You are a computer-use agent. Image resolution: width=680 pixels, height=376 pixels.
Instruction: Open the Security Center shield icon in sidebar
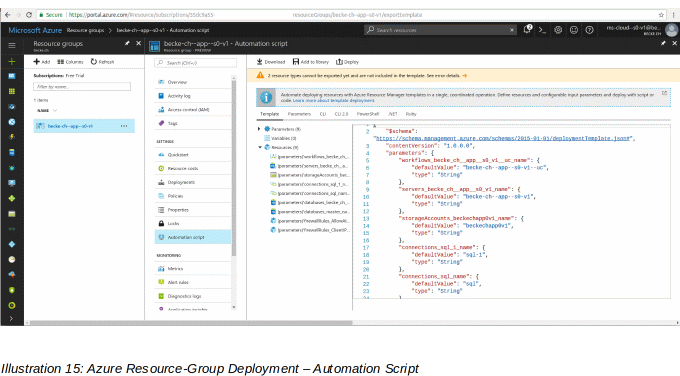12,290
